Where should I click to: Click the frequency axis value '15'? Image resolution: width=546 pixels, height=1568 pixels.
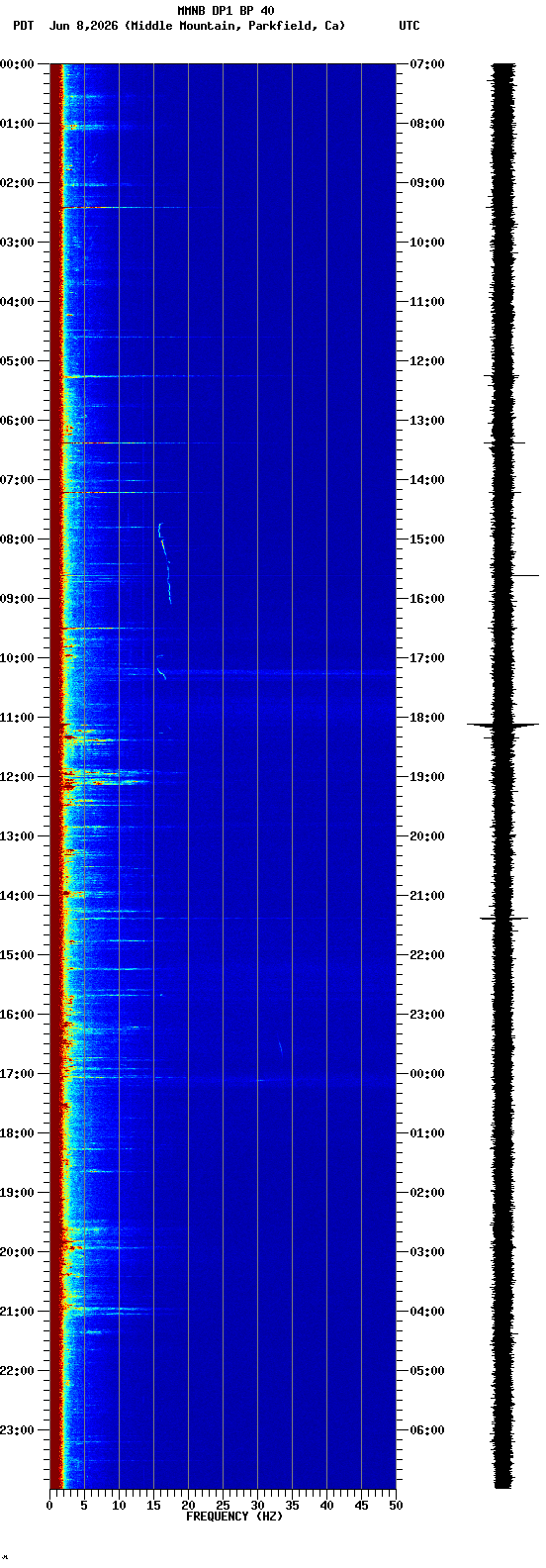[x=153, y=1506]
